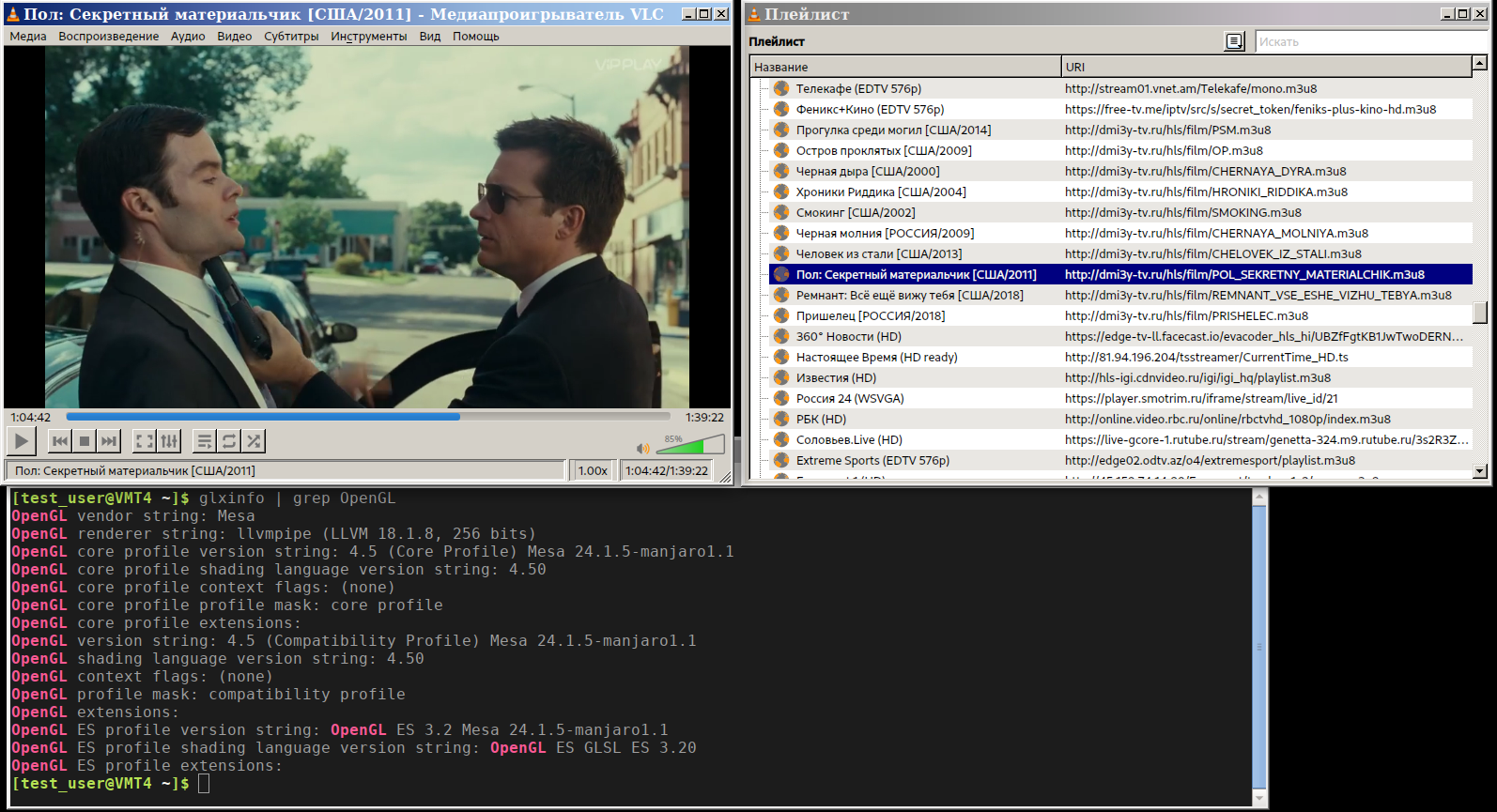Select playlist row Настоящее Время (HD ready)
The width and height of the screenshot is (1497, 812).
[1120, 357]
